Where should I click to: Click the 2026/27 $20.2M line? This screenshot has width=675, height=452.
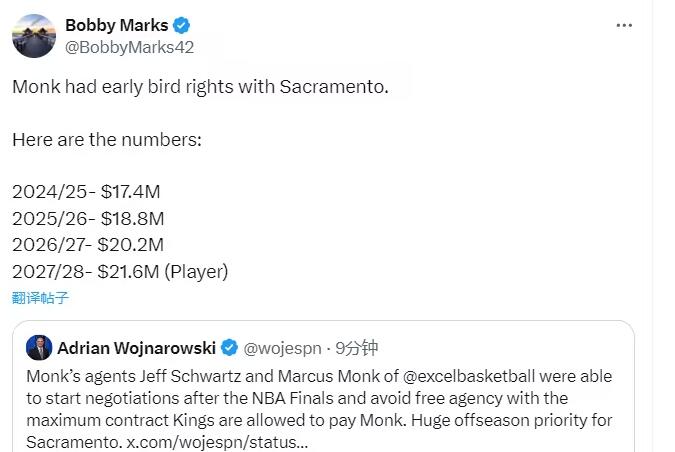click(x=88, y=245)
